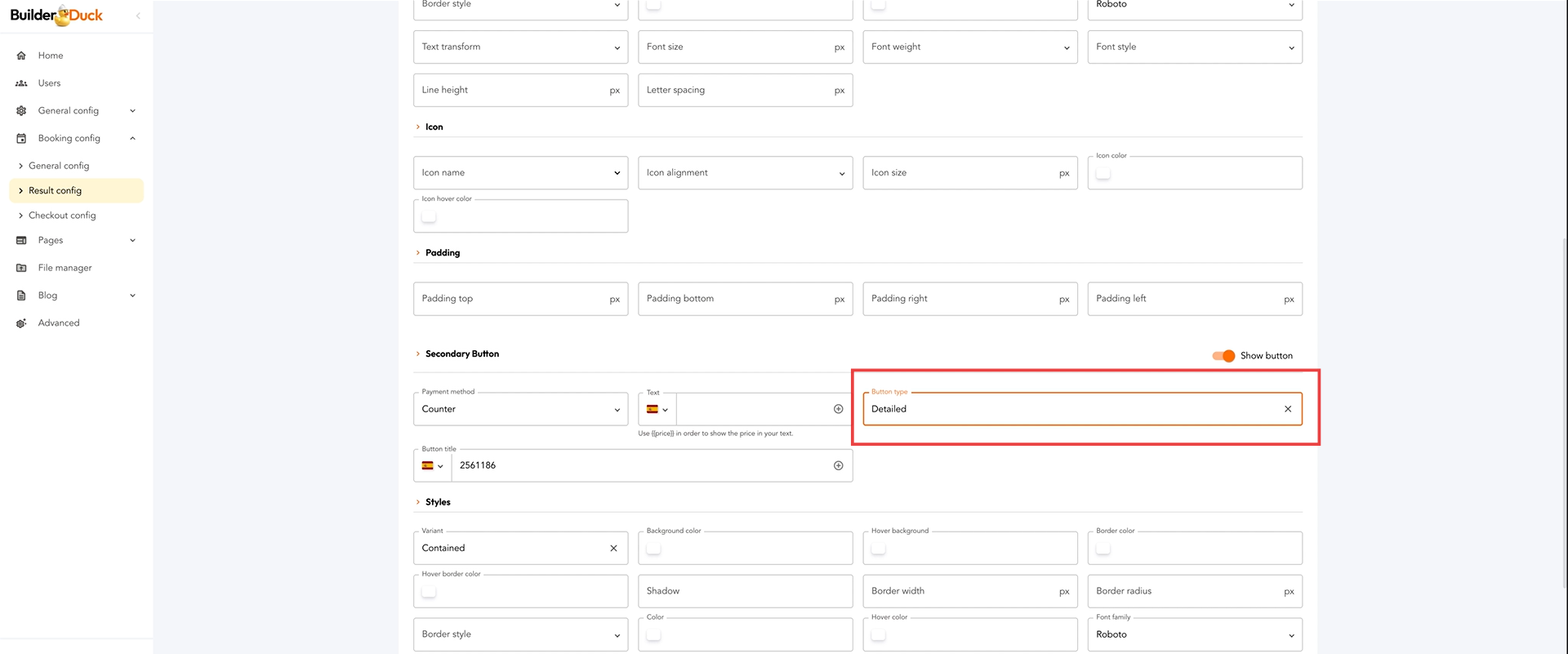This screenshot has width=1568, height=654.
Task: Clear the Button type Detailed value
Action: coord(1288,409)
